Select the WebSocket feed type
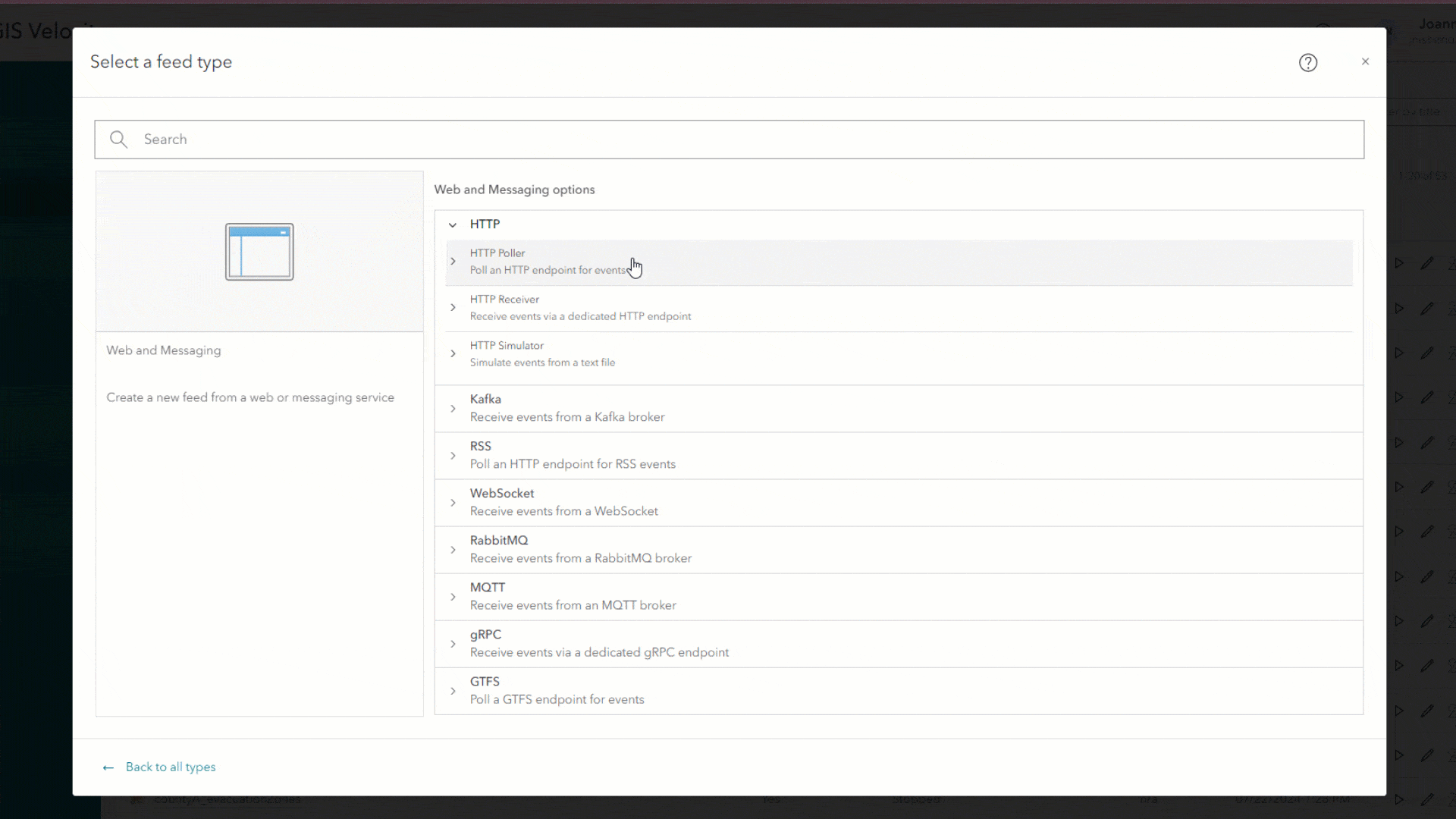This screenshot has width=1456, height=819. tap(564, 502)
